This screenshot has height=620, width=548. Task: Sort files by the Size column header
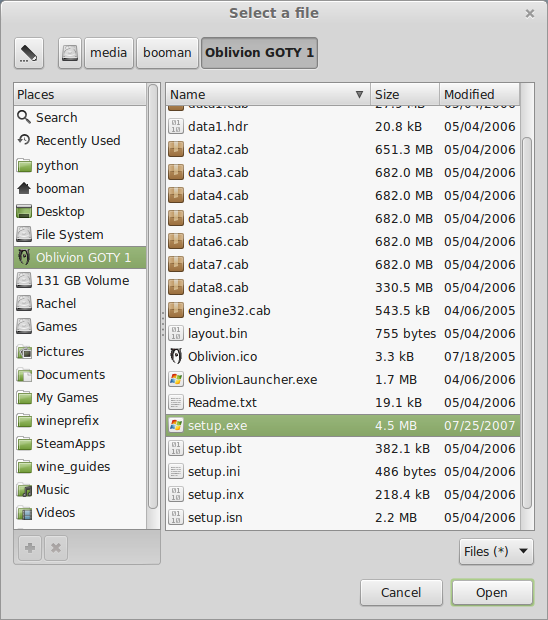(405, 95)
